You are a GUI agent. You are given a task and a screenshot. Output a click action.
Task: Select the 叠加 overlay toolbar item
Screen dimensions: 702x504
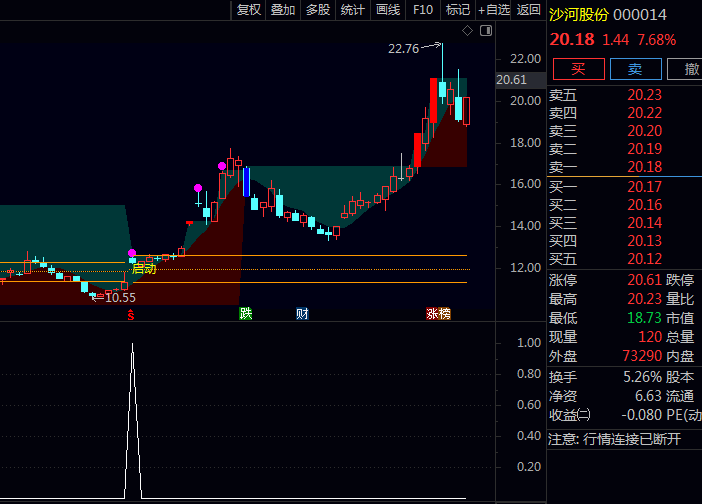[x=283, y=10]
